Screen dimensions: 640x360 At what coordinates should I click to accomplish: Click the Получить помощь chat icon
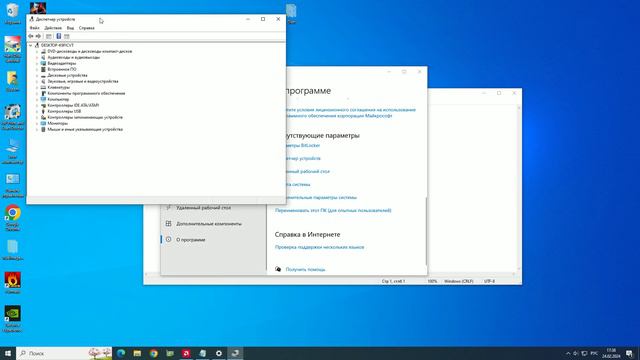click(x=278, y=269)
